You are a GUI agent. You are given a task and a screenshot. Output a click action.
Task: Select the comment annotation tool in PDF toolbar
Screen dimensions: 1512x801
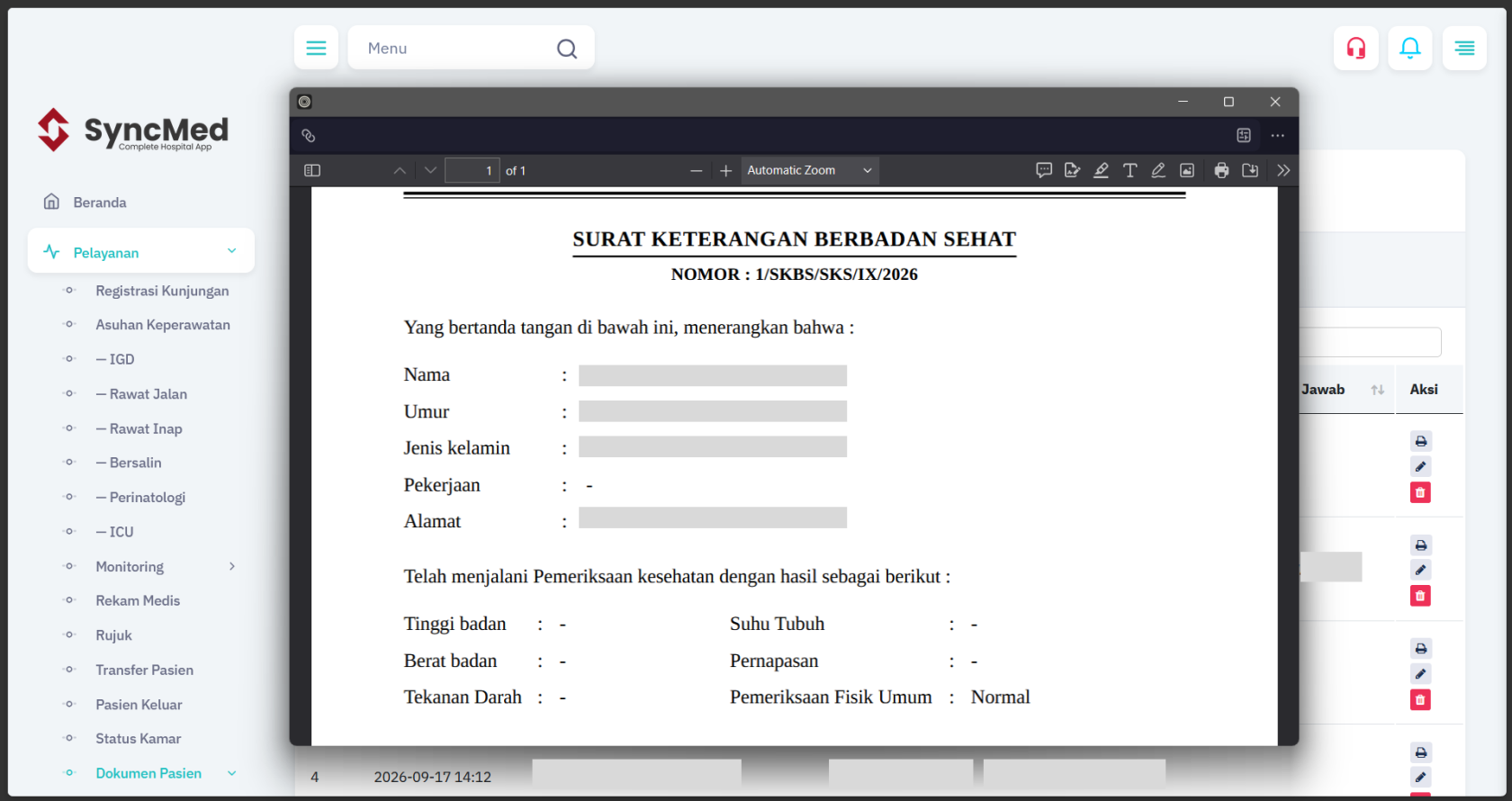pyautogui.click(x=1044, y=170)
